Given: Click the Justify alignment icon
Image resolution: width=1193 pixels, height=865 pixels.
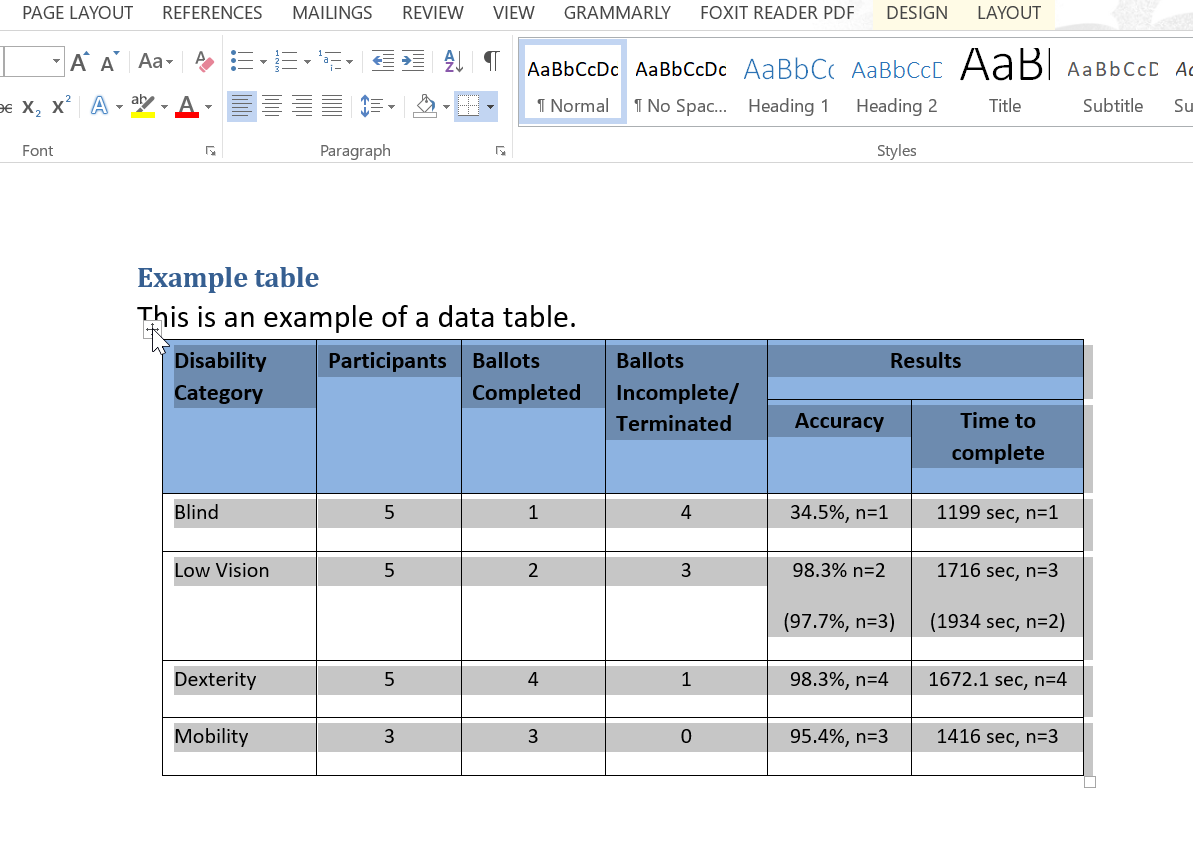Looking at the screenshot, I should [x=333, y=105].
